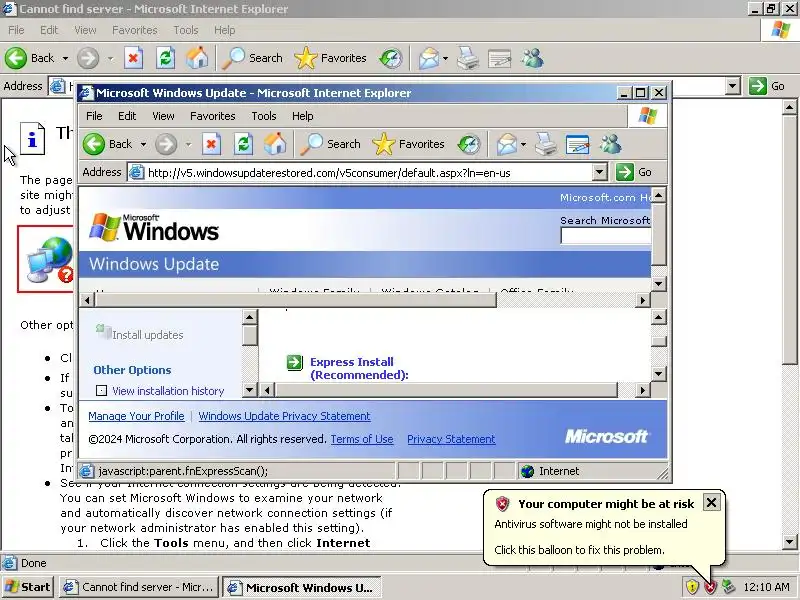This screenshot has height=600, width=800.
Task: Open Mail dropdown arrow in Cannot find server window
Action: point(445,58)
